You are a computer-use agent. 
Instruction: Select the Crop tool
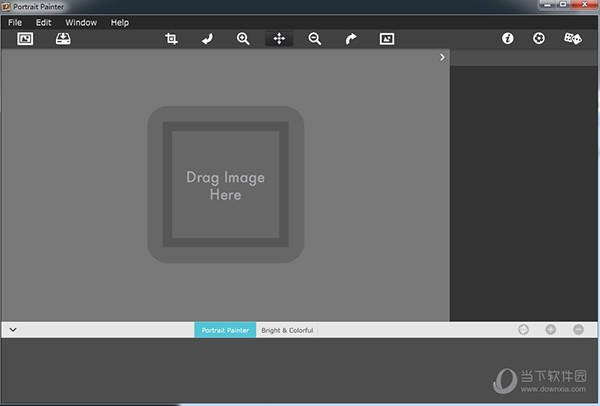[x=171, y=39]
